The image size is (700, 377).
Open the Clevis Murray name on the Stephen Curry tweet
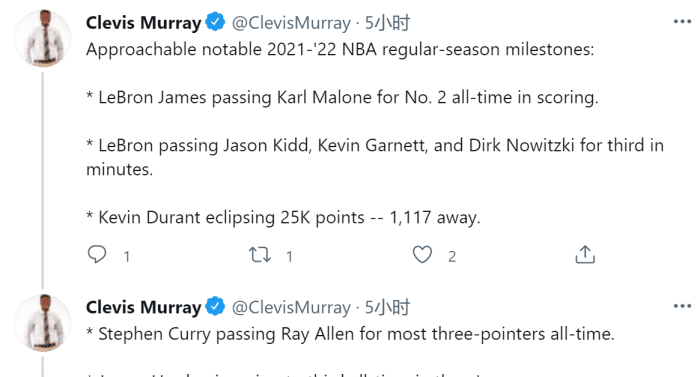[143, 307]
